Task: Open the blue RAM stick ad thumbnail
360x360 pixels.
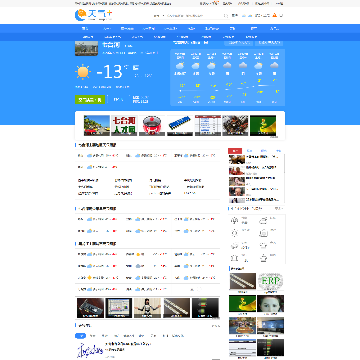Action: tap(180, 125)
